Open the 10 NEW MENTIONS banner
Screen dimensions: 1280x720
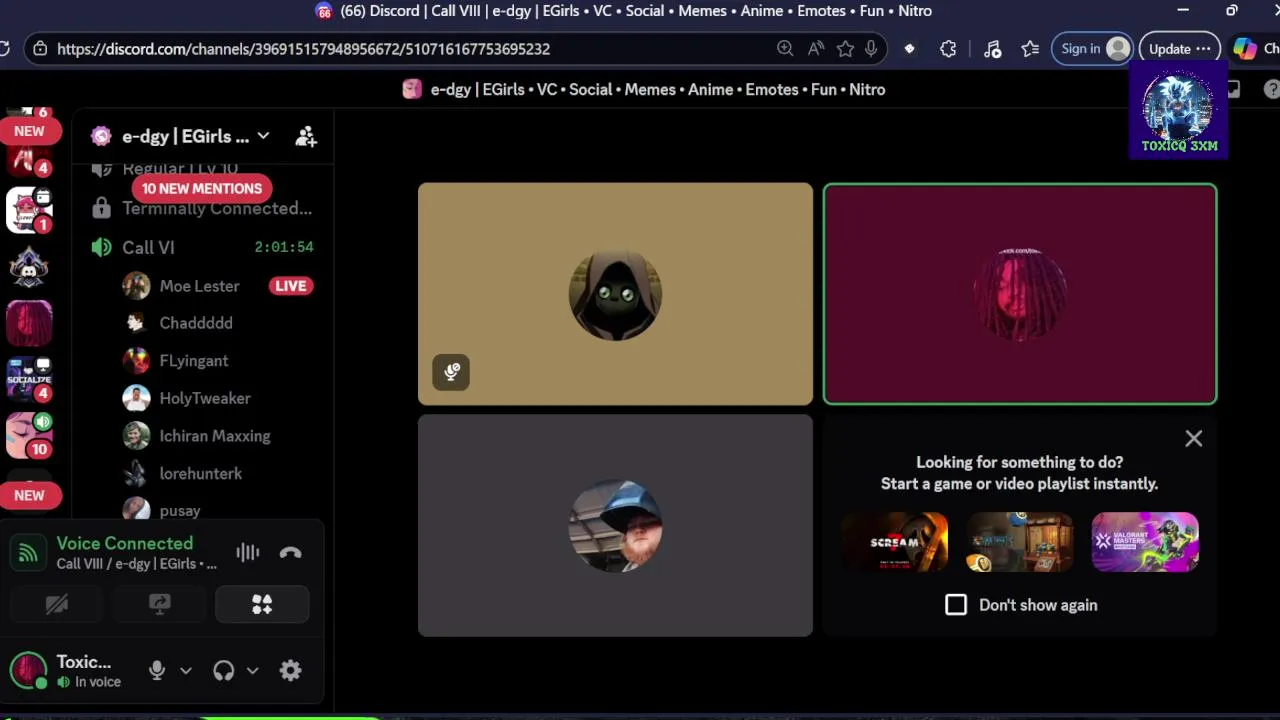(202, 188)
